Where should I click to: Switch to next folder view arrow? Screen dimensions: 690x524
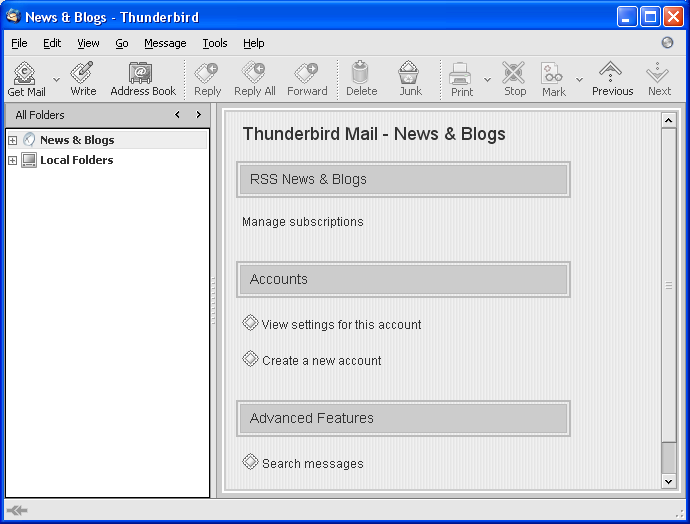(198, 115)
